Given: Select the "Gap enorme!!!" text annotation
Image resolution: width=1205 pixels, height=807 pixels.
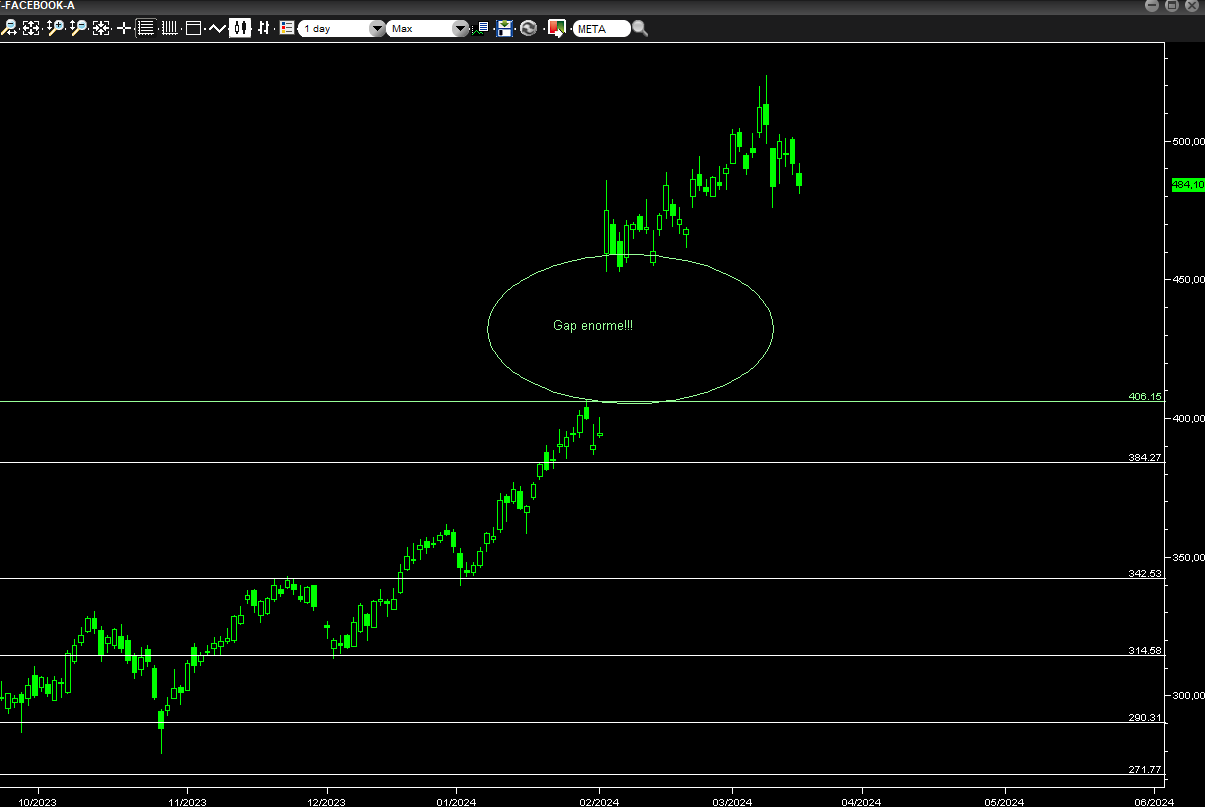Looking at the screenshot, I should point(592,326).
